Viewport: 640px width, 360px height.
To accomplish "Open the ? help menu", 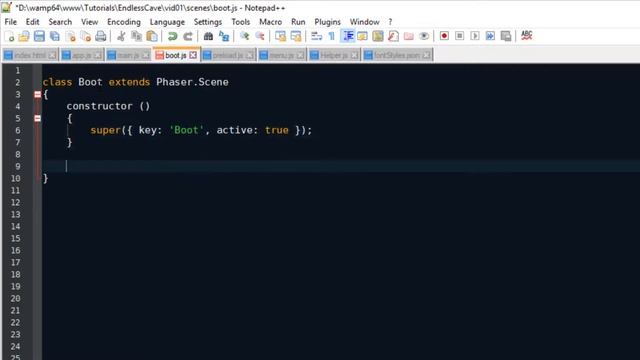I will [390, 22].
